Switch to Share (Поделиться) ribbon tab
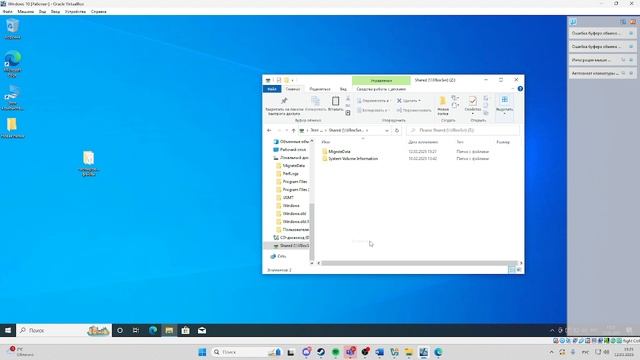 (320, 89)
